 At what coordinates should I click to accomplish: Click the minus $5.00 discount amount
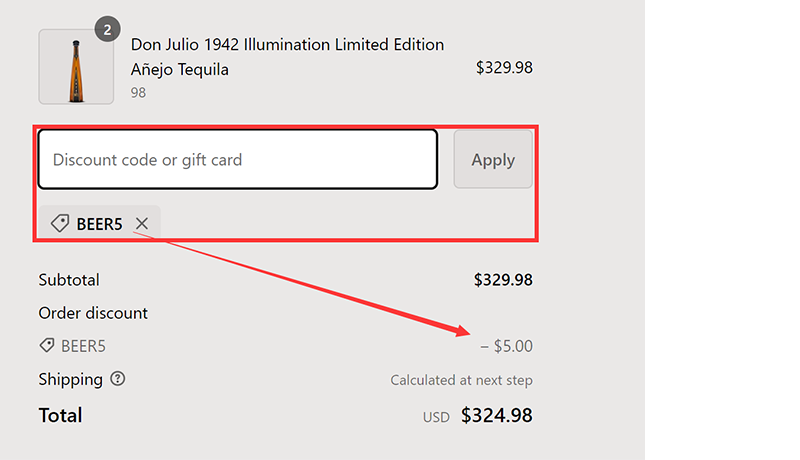[x=506, y=346]
